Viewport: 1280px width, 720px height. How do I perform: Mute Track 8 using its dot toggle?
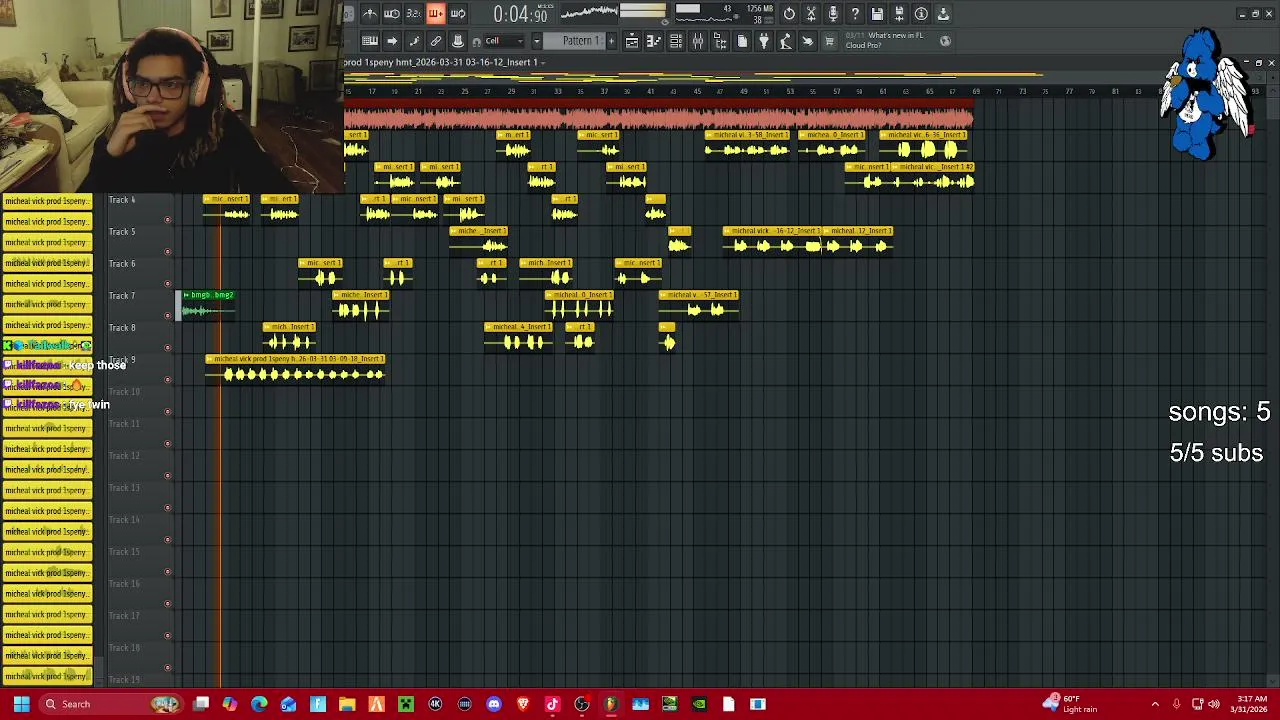pos(167,347)
